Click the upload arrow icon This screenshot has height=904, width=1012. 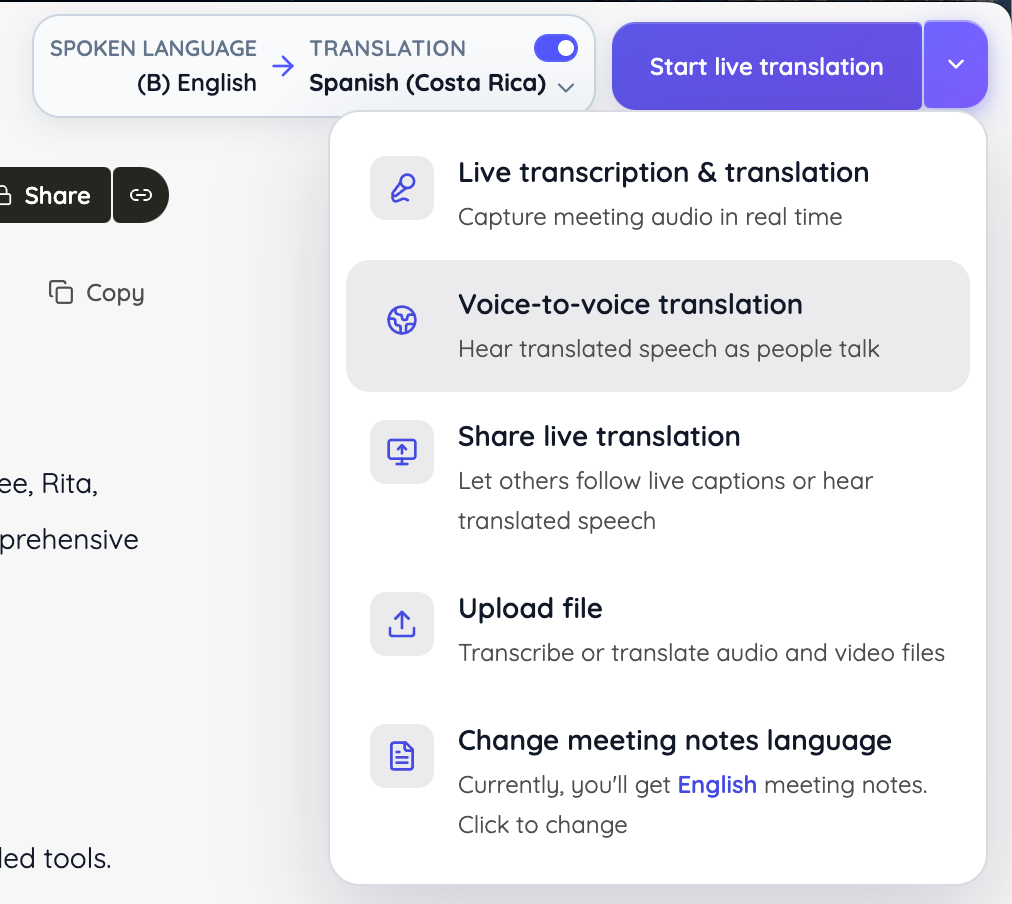pyautogui.click(x=402, y=624)
